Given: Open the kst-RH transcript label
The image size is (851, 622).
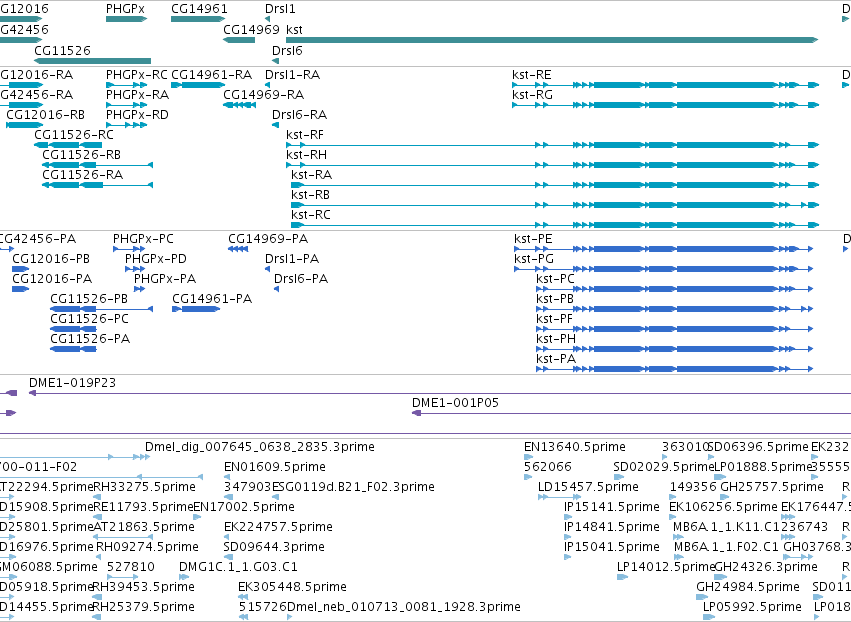Looking at the screenshot, I should tap(307, 155).
